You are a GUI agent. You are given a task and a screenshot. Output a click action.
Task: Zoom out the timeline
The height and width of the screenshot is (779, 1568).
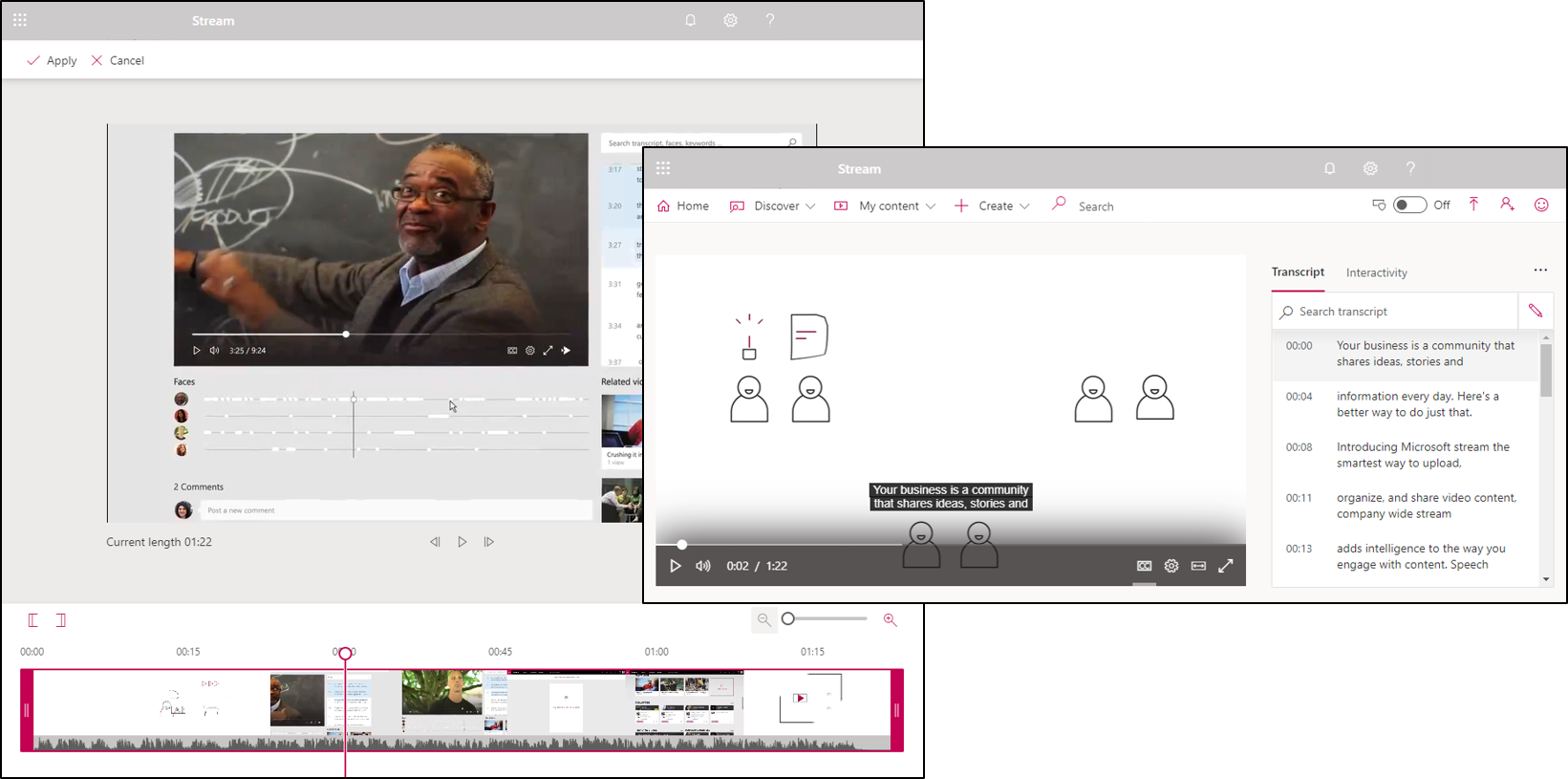click(763, 619)
